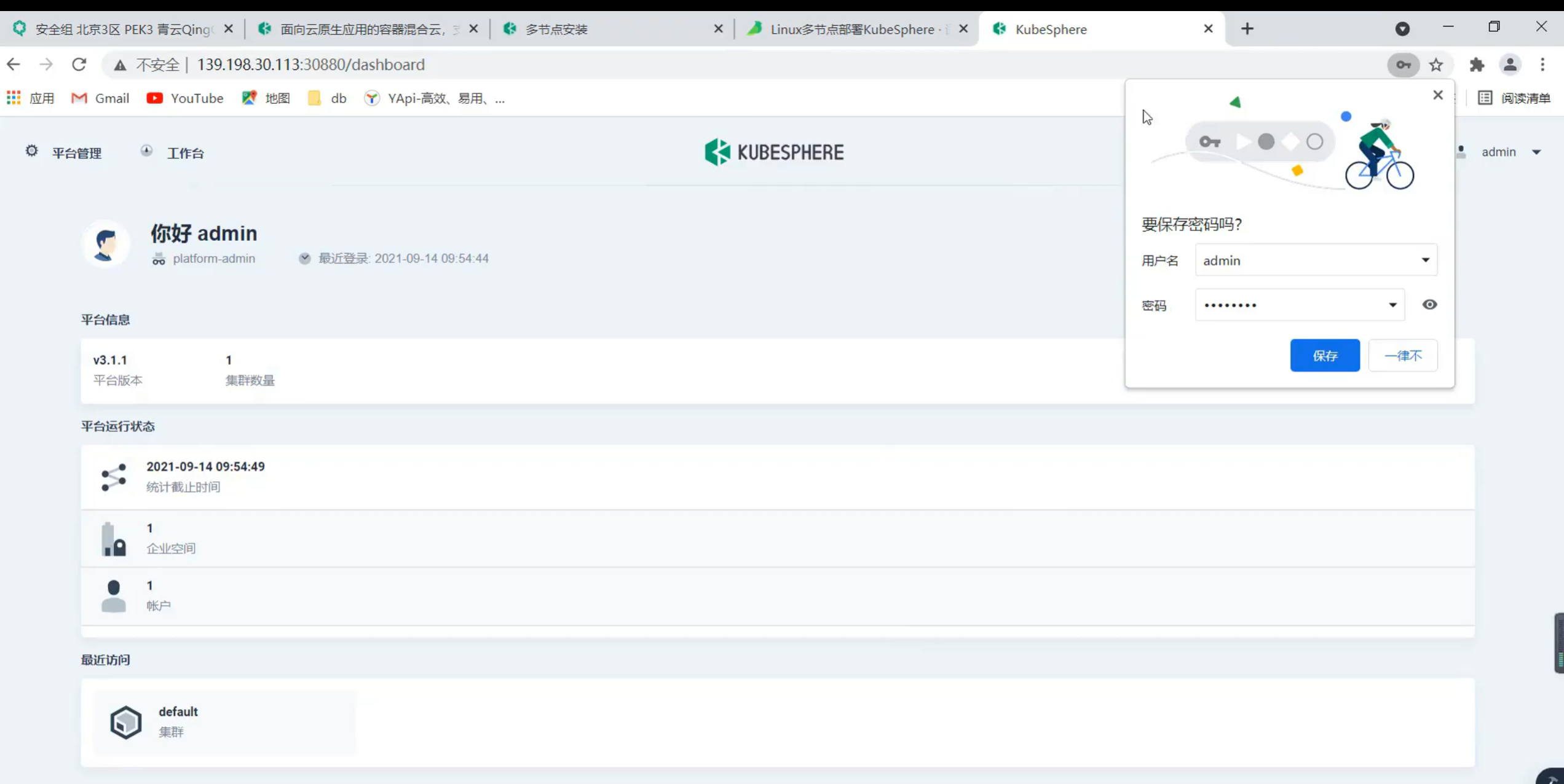Image resolution: width=1564 pixels, height=784 pixels.
Task: Click the platform-admin role label
Action: [213, 259]
